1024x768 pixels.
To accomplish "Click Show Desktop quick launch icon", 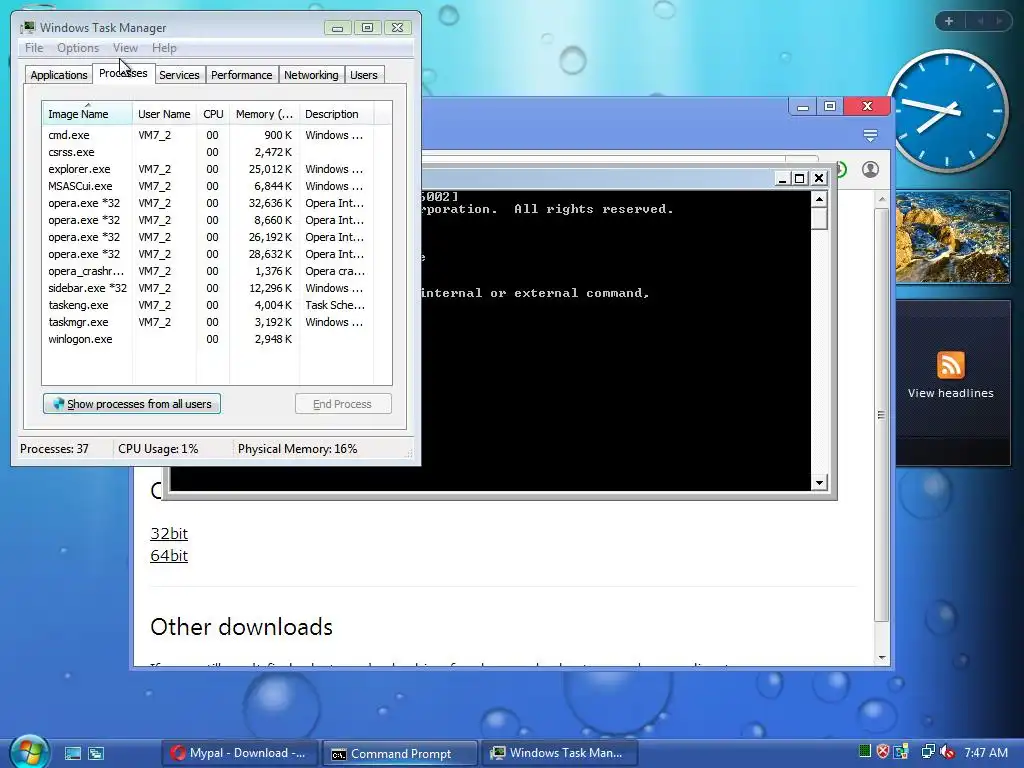I will pos(72,753).
